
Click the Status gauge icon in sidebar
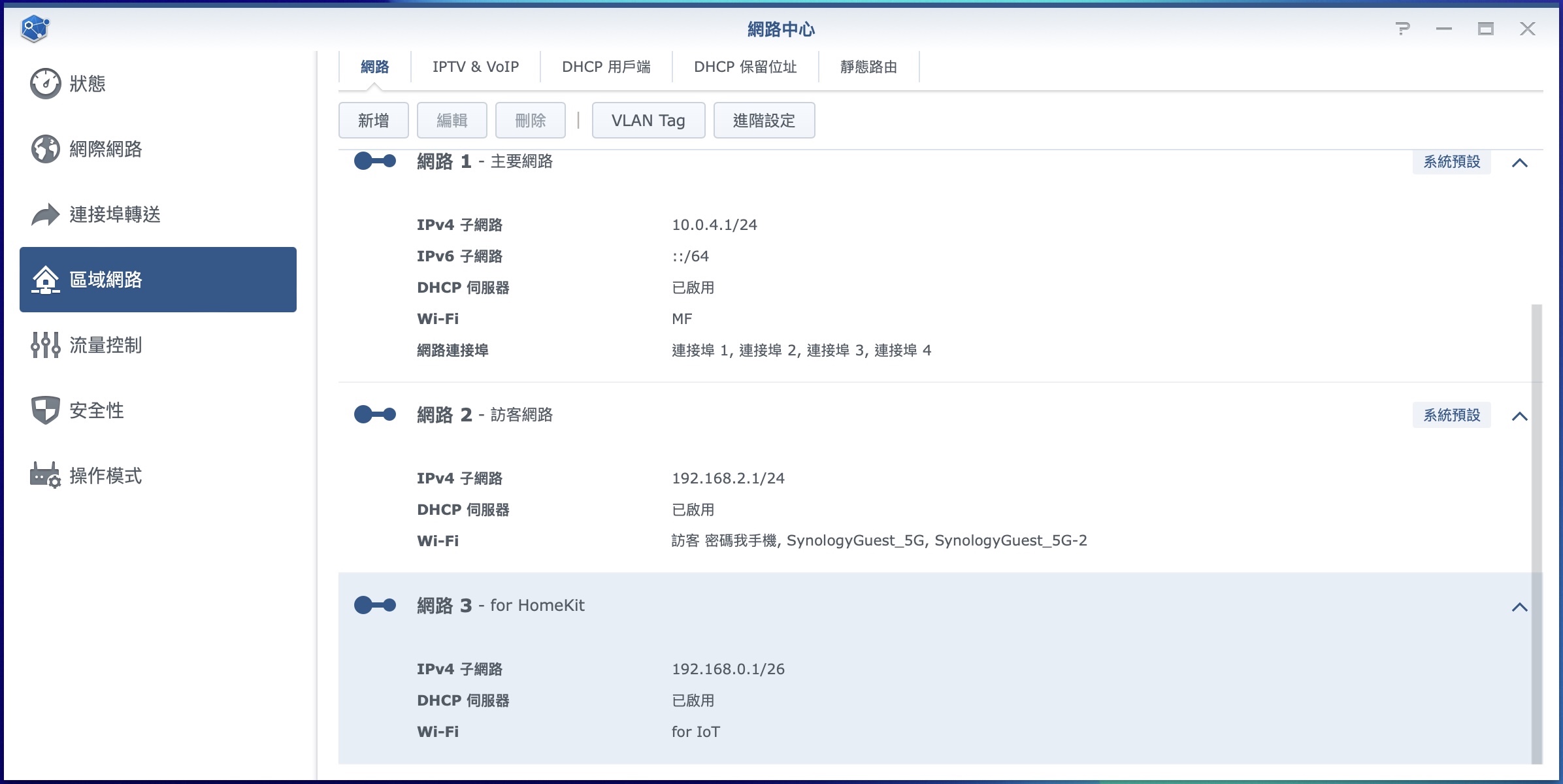46,84
